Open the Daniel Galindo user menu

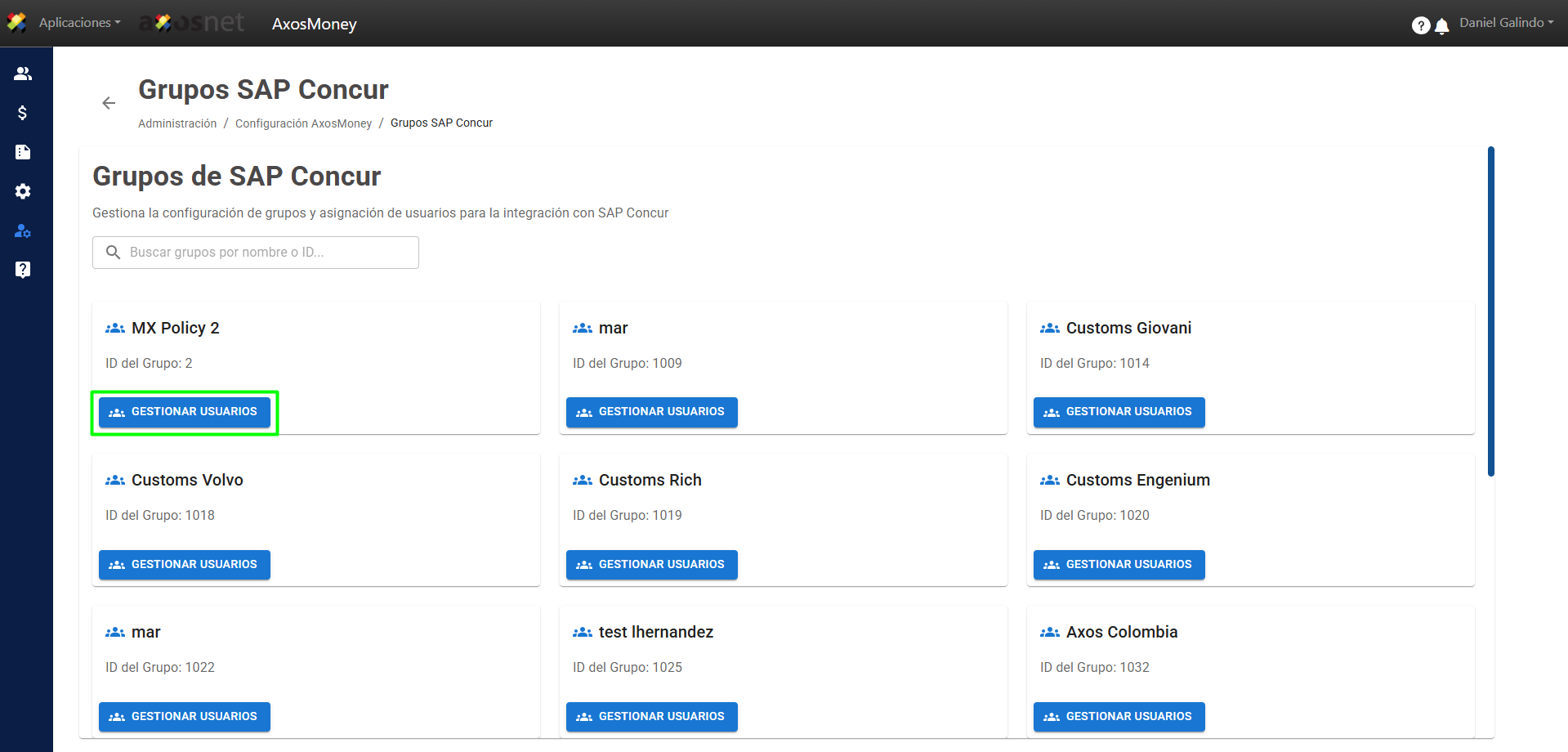coord(1506,23)
